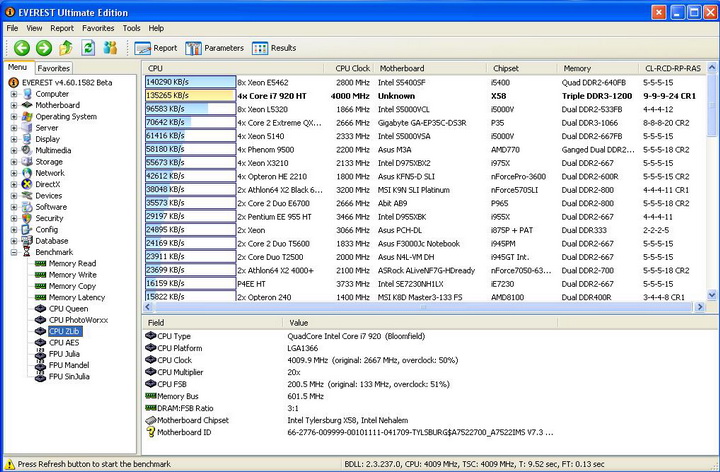Image resolution: width=720 pixels, height=472 pixels.
Task: Sort by the Chipset column header
Action: pos(523,68)
